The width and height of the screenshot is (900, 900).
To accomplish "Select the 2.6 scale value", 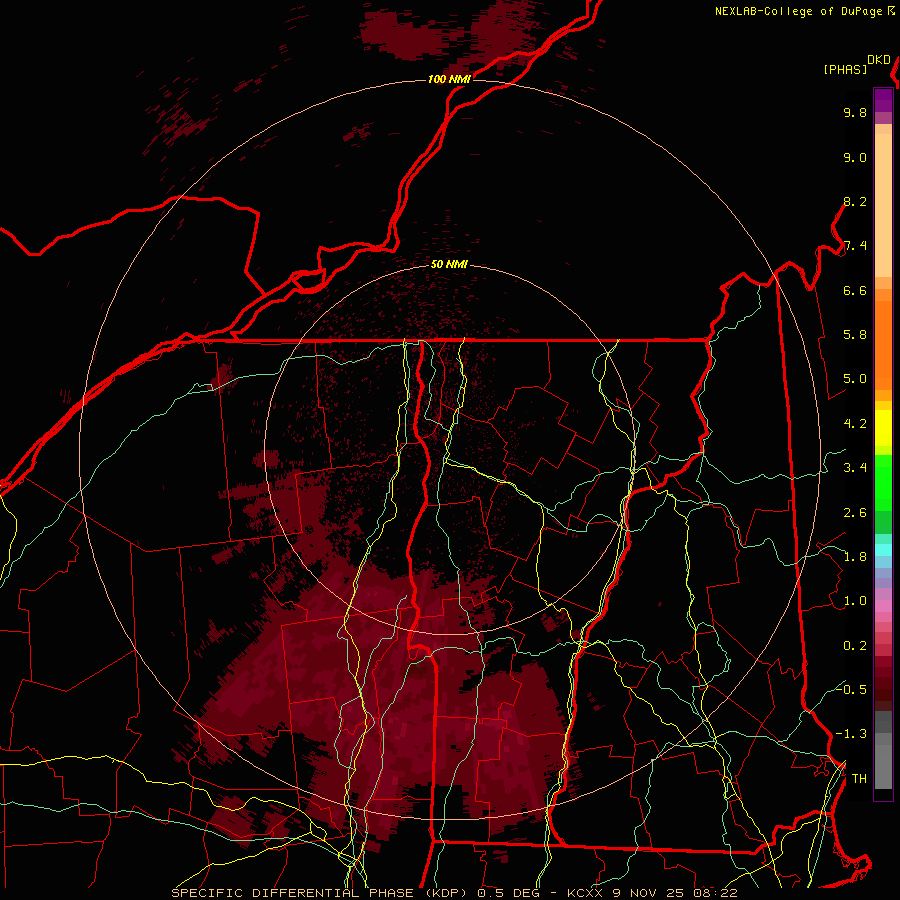I will tap(855, 513).
